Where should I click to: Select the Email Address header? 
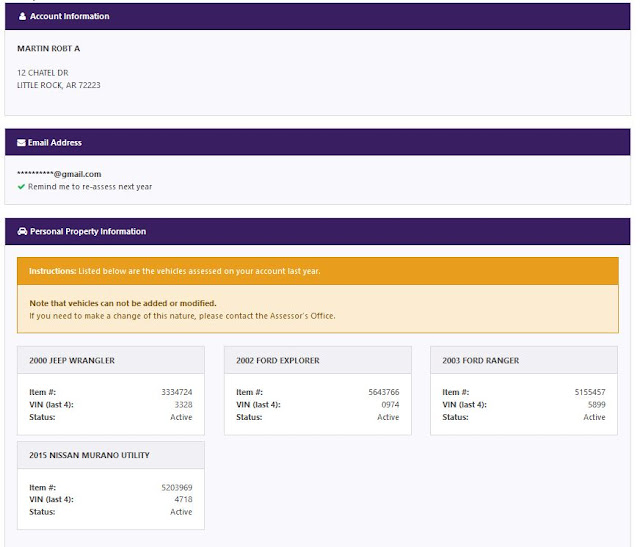(318, 142)
